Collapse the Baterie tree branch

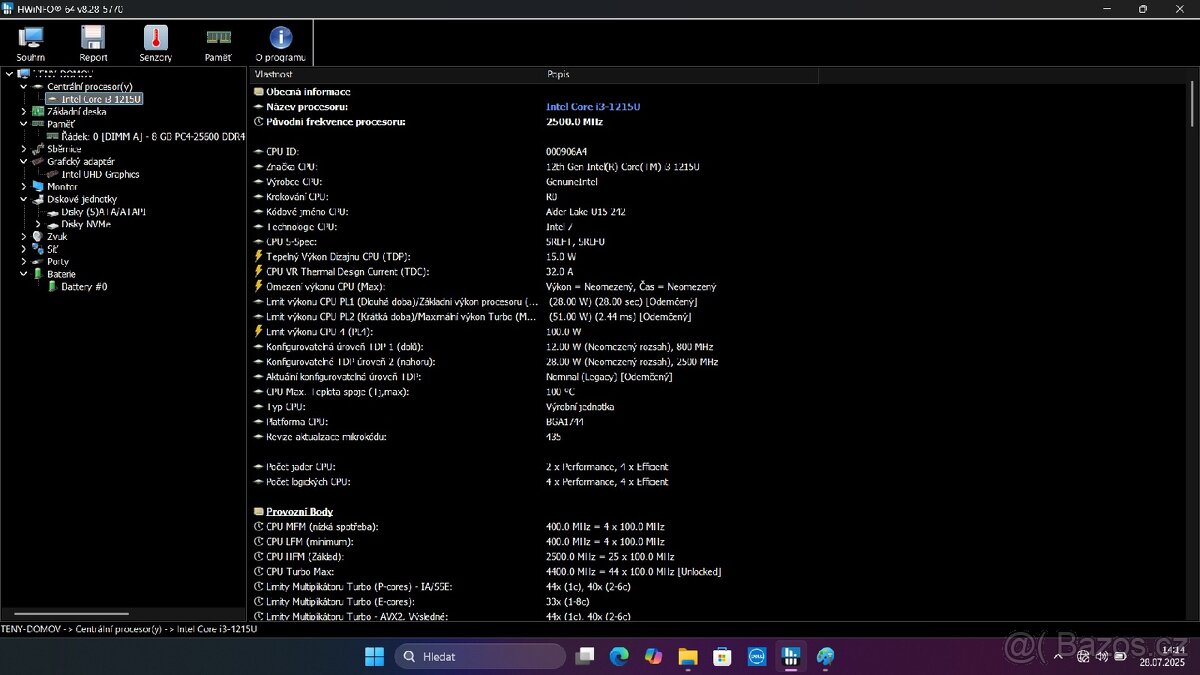point(22,273)
